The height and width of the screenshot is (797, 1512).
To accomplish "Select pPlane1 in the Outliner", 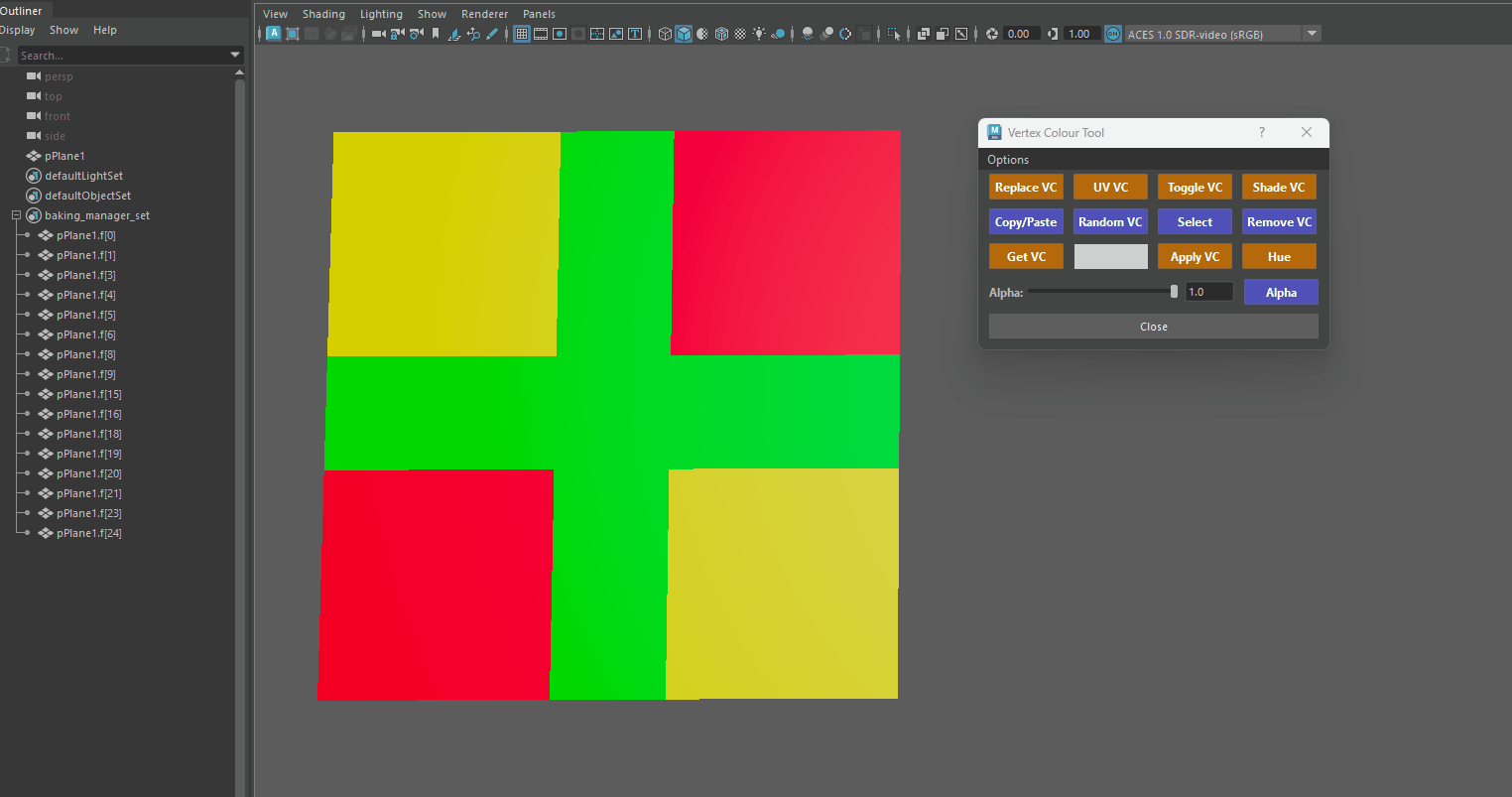I will (65, 156).
